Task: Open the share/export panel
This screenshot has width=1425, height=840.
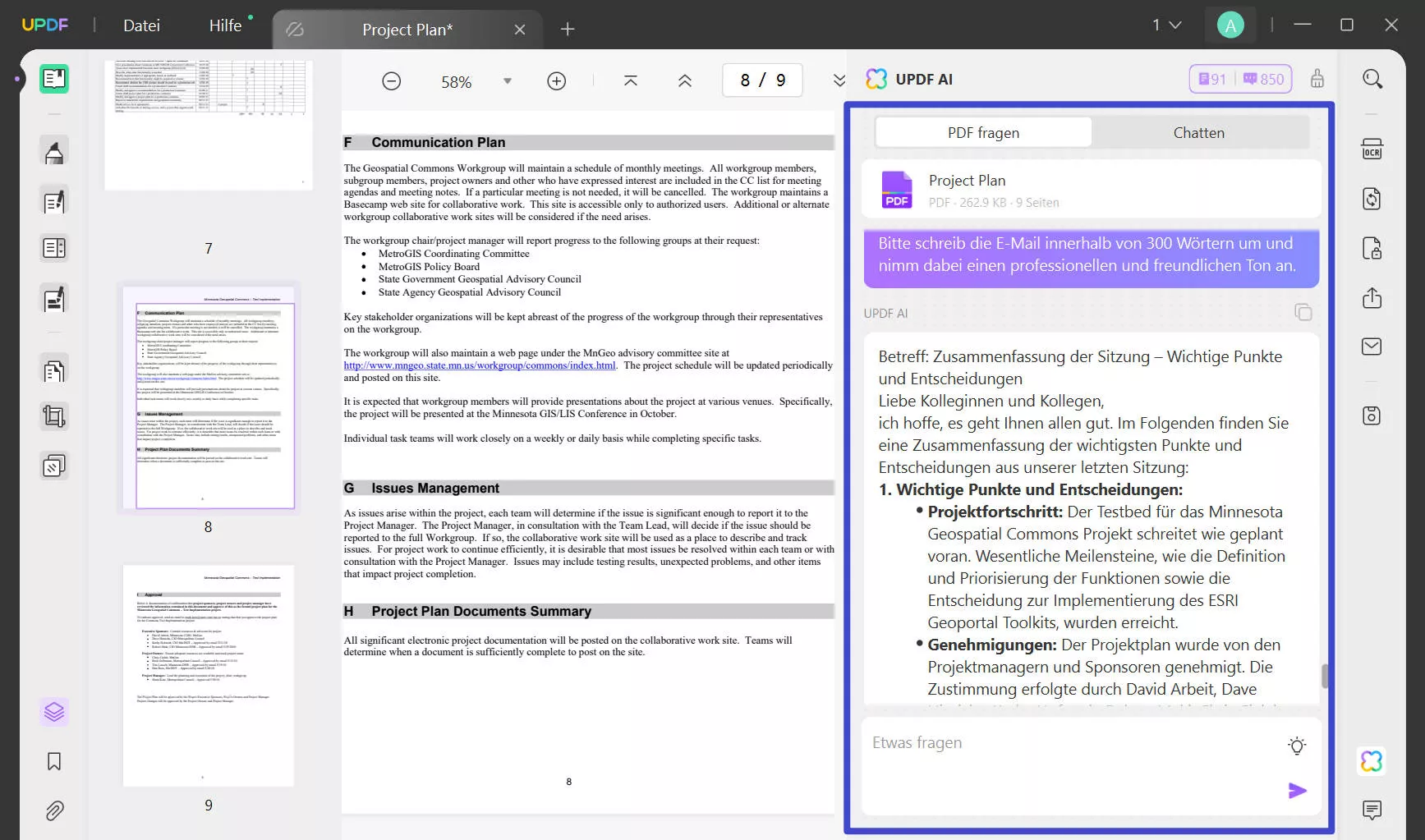Action: tap(1372, 298)
